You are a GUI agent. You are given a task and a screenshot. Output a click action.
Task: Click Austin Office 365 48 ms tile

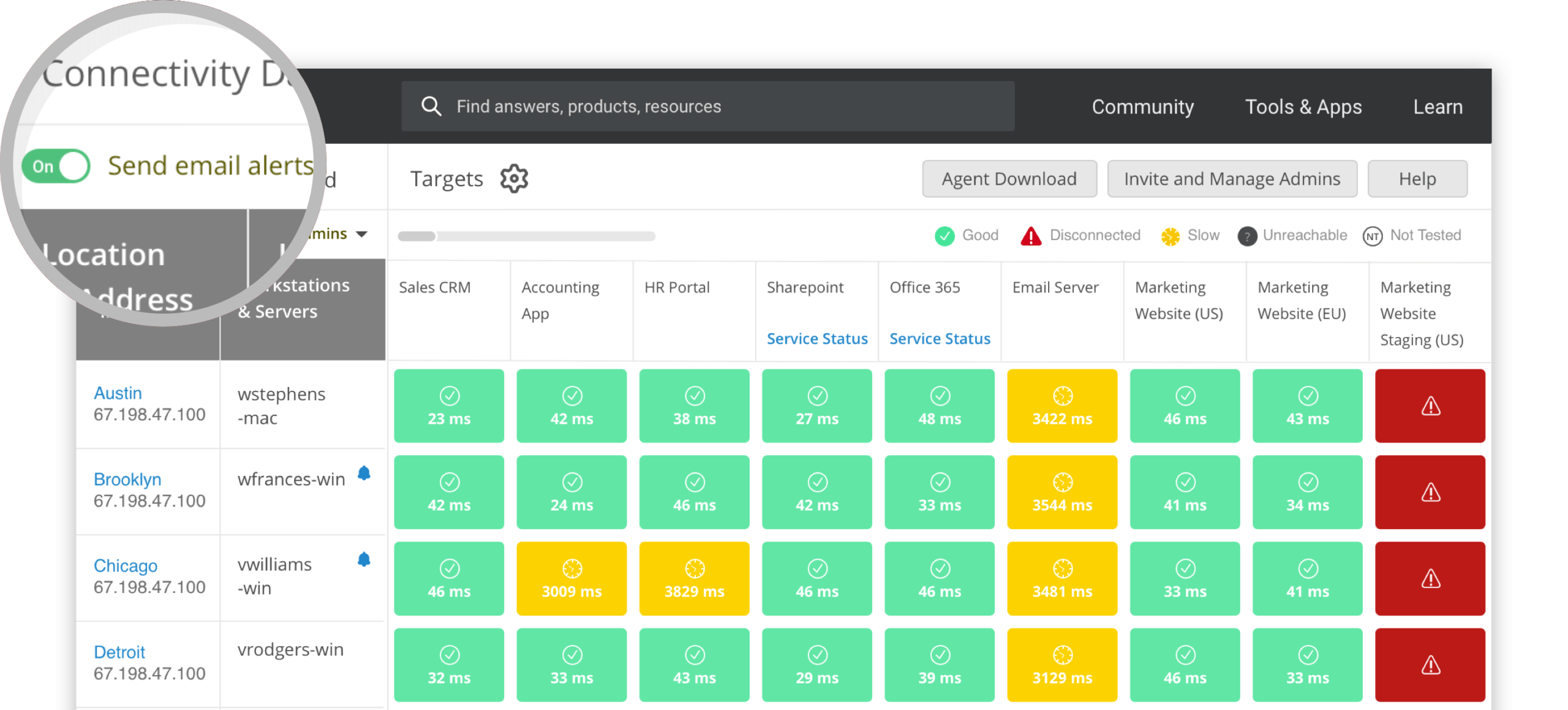point(939,406)
